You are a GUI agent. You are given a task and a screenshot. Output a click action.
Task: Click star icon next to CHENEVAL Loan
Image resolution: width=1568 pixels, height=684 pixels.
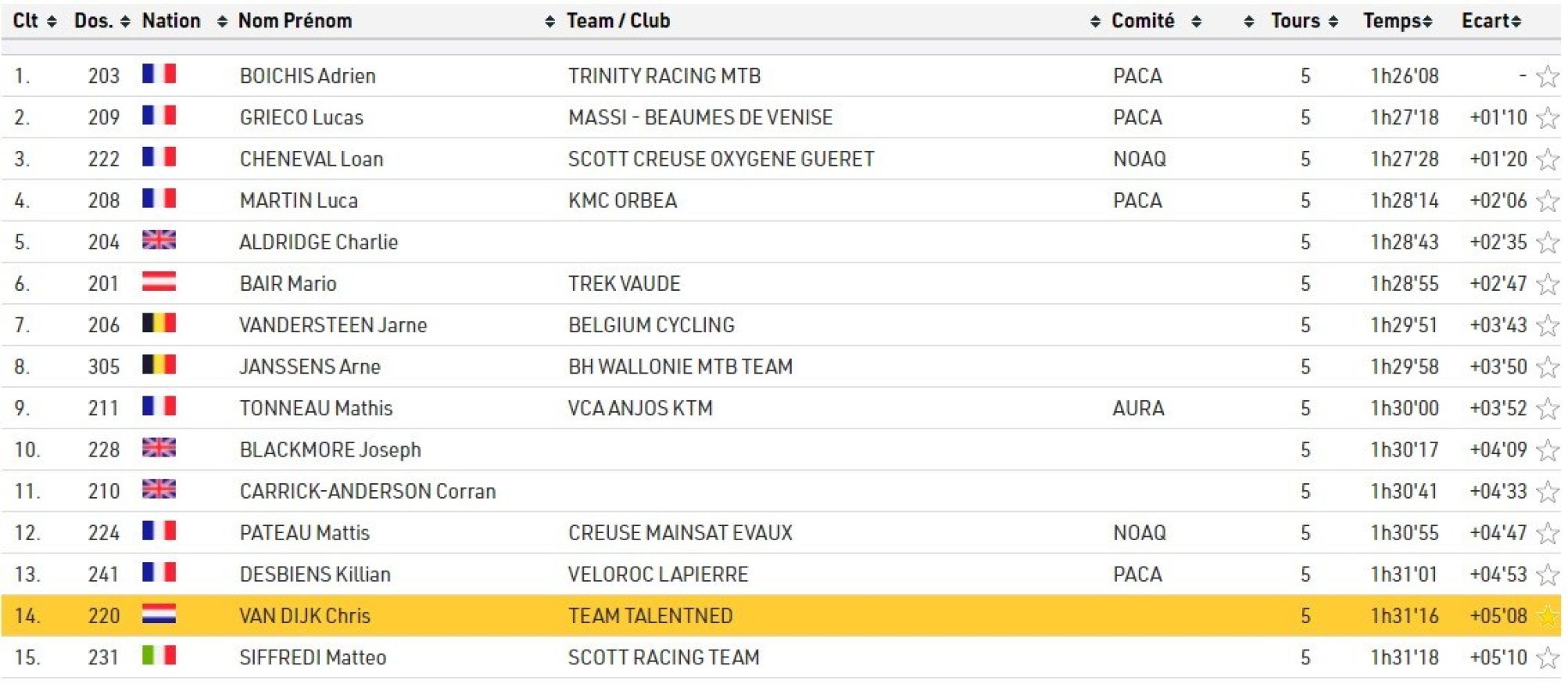tap(1547, 159)
